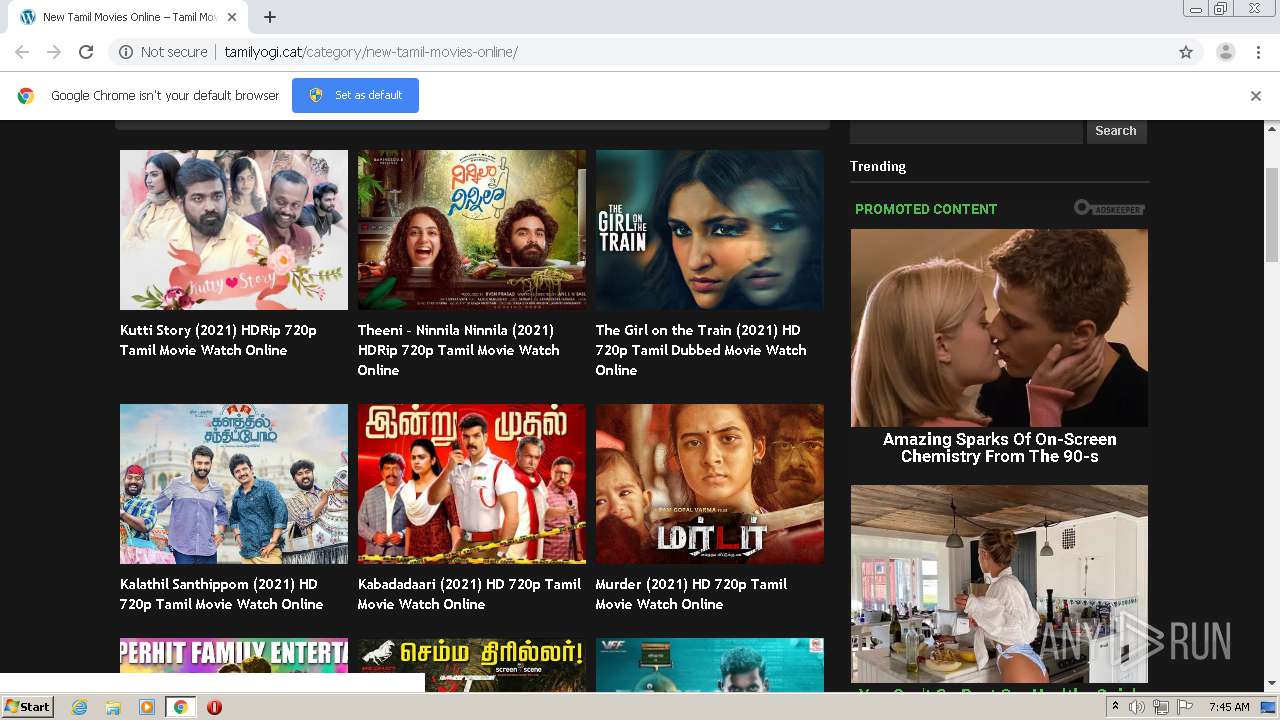Click the site search input field
Screen dimensions: 1280x720
pyautogui.click(x=966, y=131)
